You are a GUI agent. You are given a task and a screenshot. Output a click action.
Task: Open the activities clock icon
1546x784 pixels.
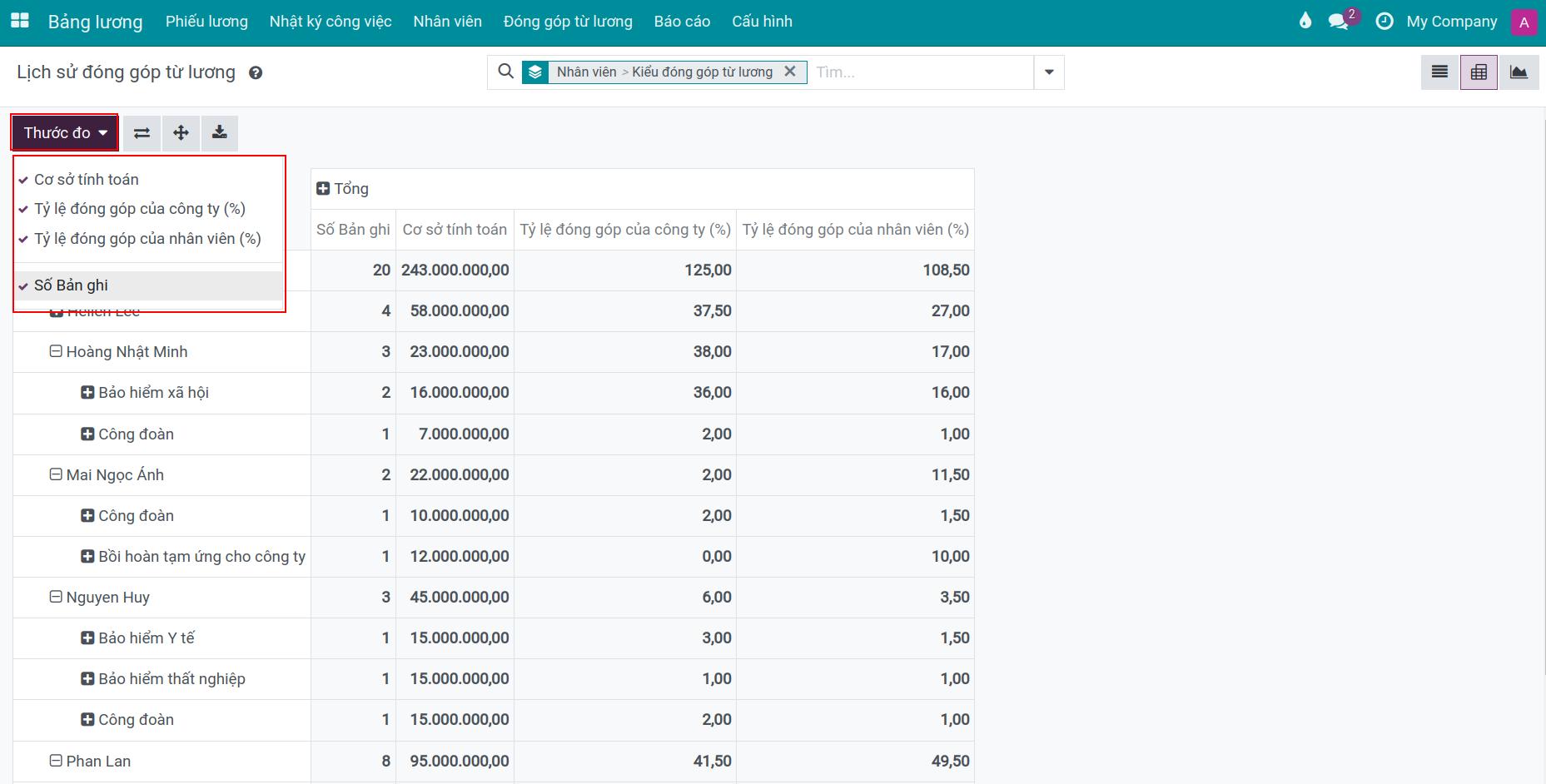[x=1384, y=22]
